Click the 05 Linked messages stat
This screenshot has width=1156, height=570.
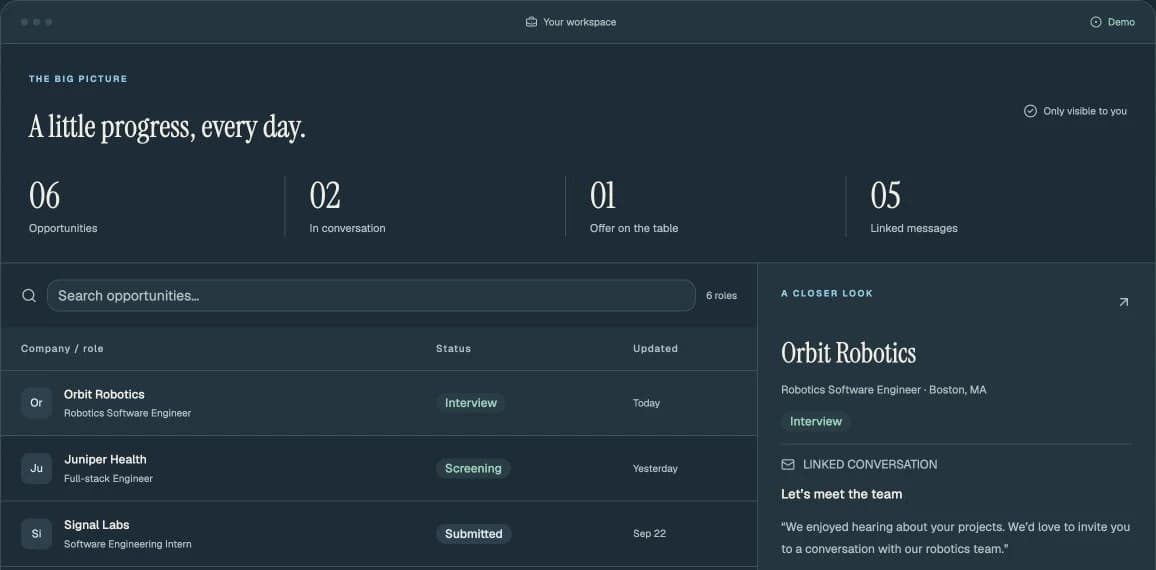click(914, 206)
